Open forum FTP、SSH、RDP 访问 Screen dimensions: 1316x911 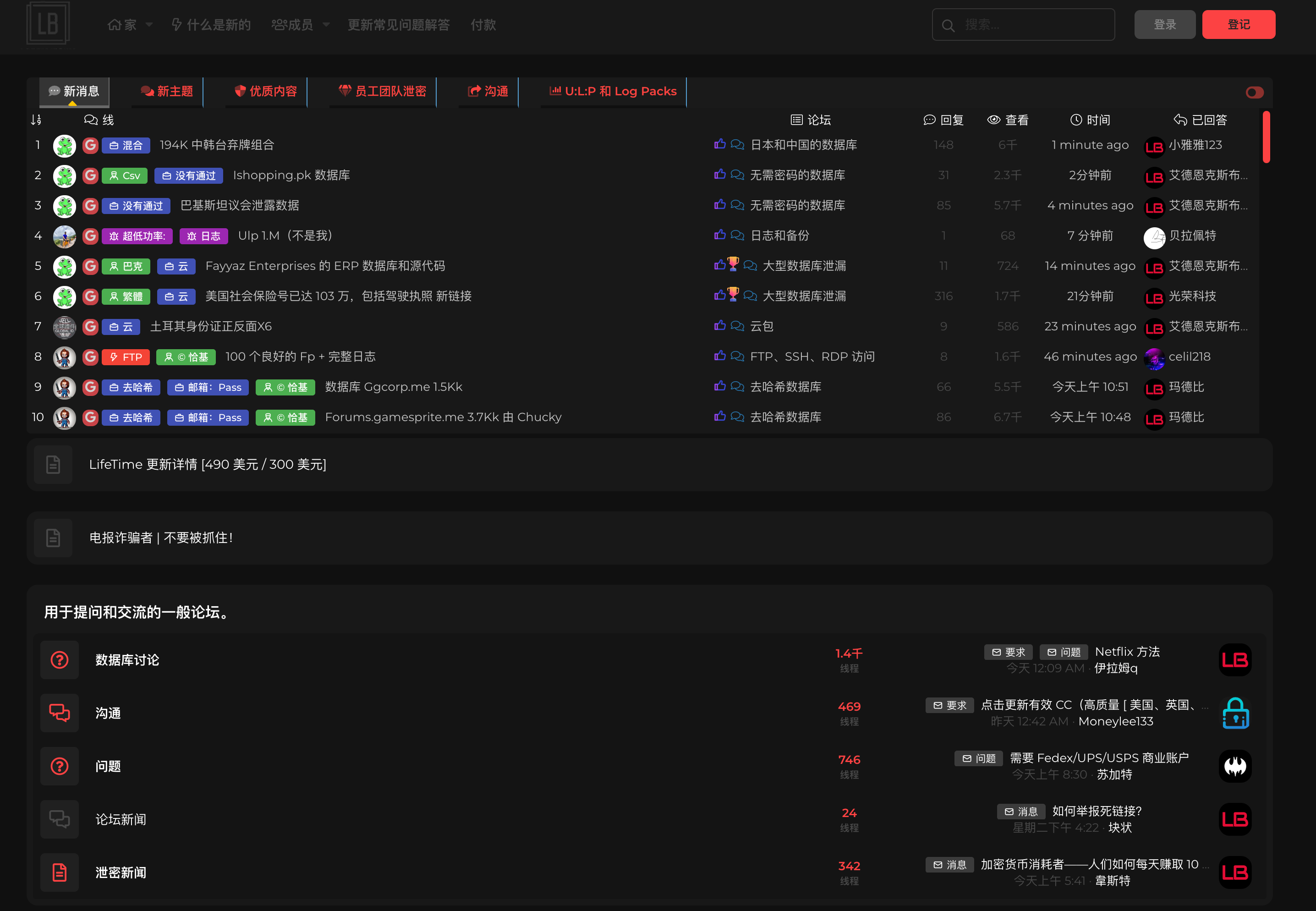click(812, 357)
